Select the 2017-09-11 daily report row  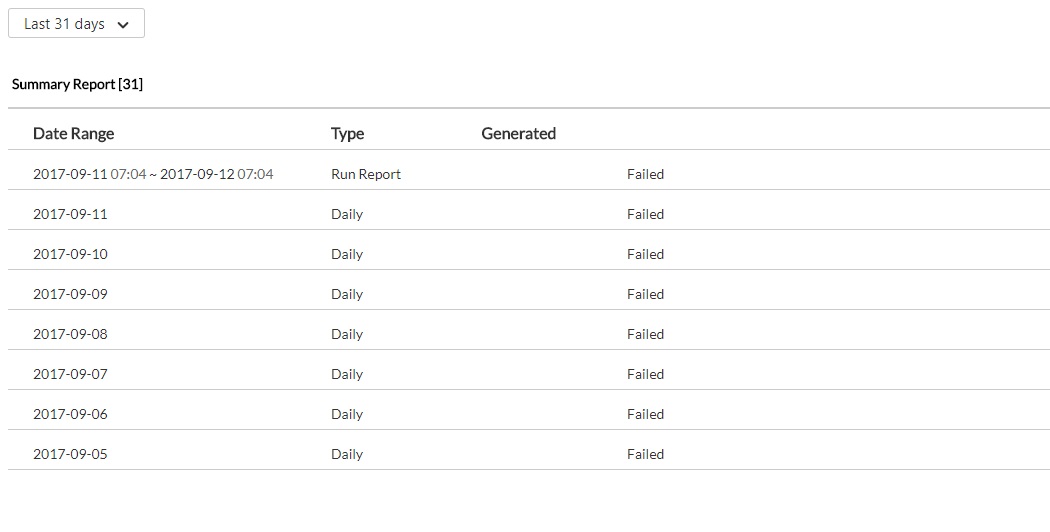click(x=70, y=214)
